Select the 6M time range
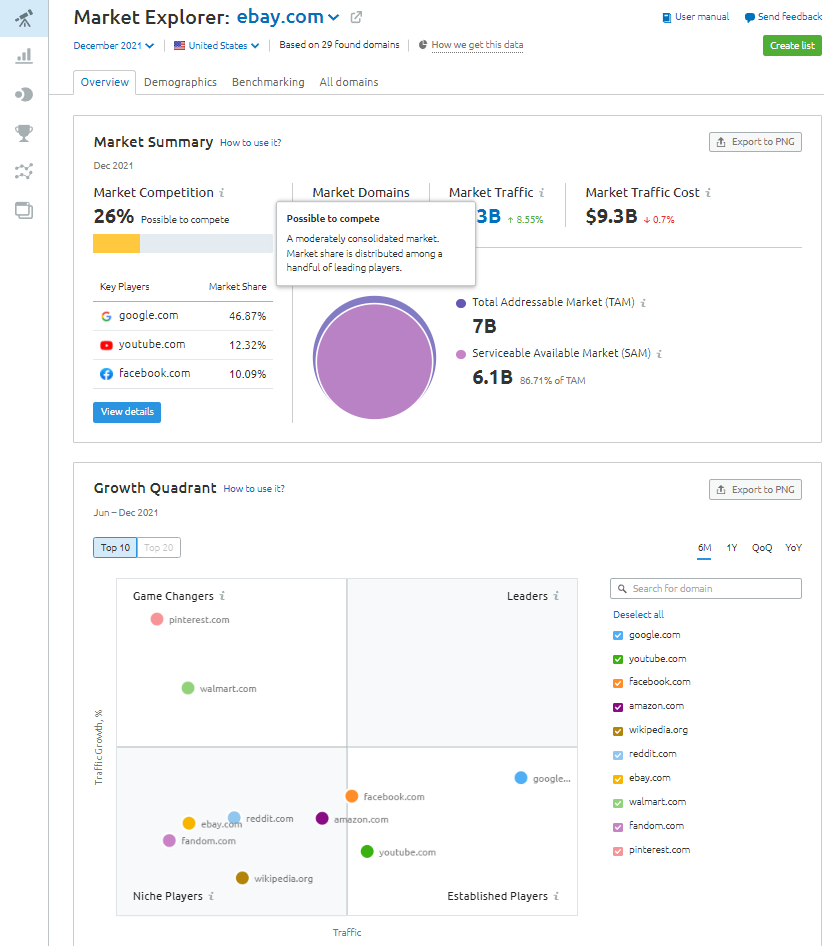The image size is (824, 946). [x=705, y=548]
